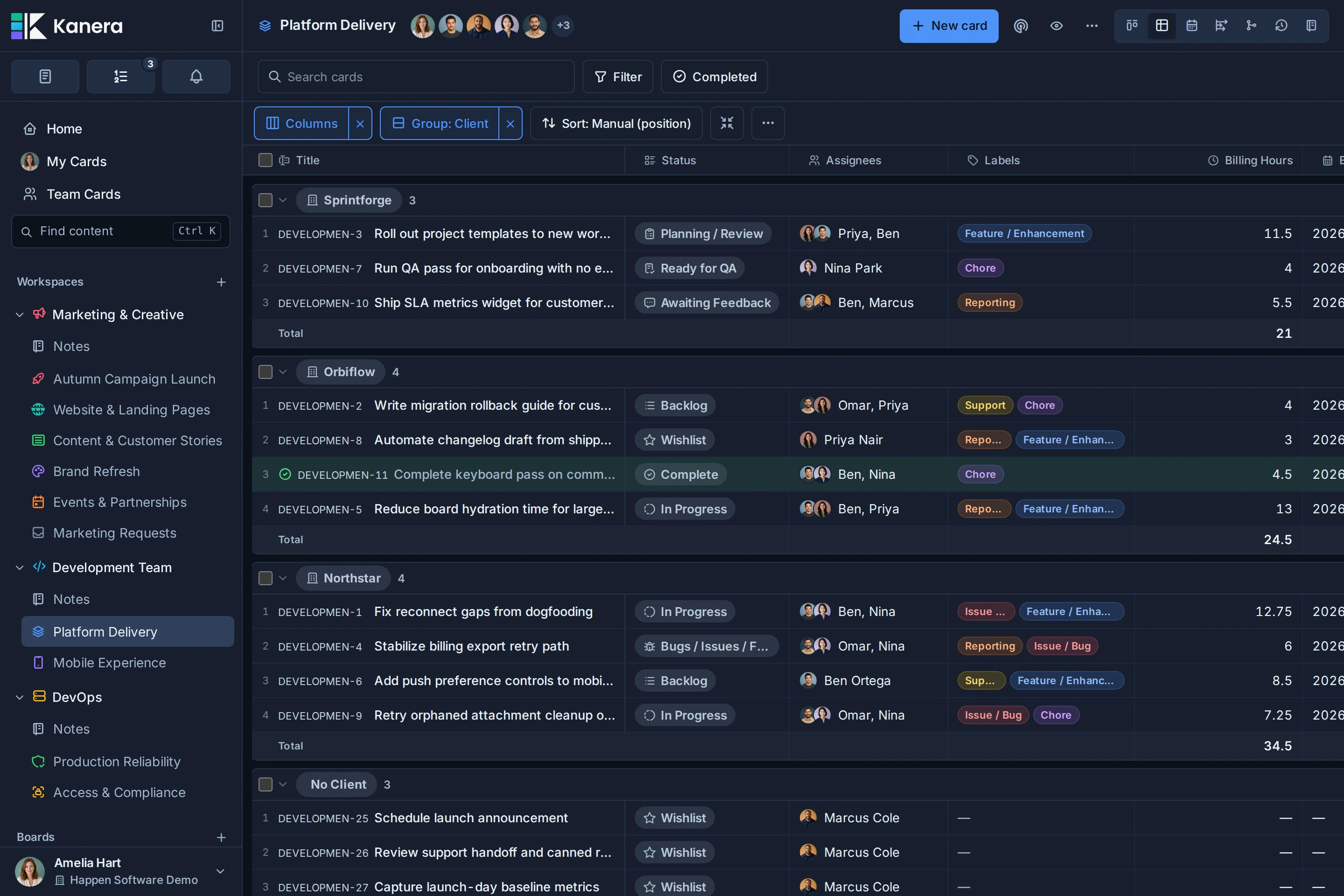
Task: Remove the Group: Client setting
Action: (510, 123)
